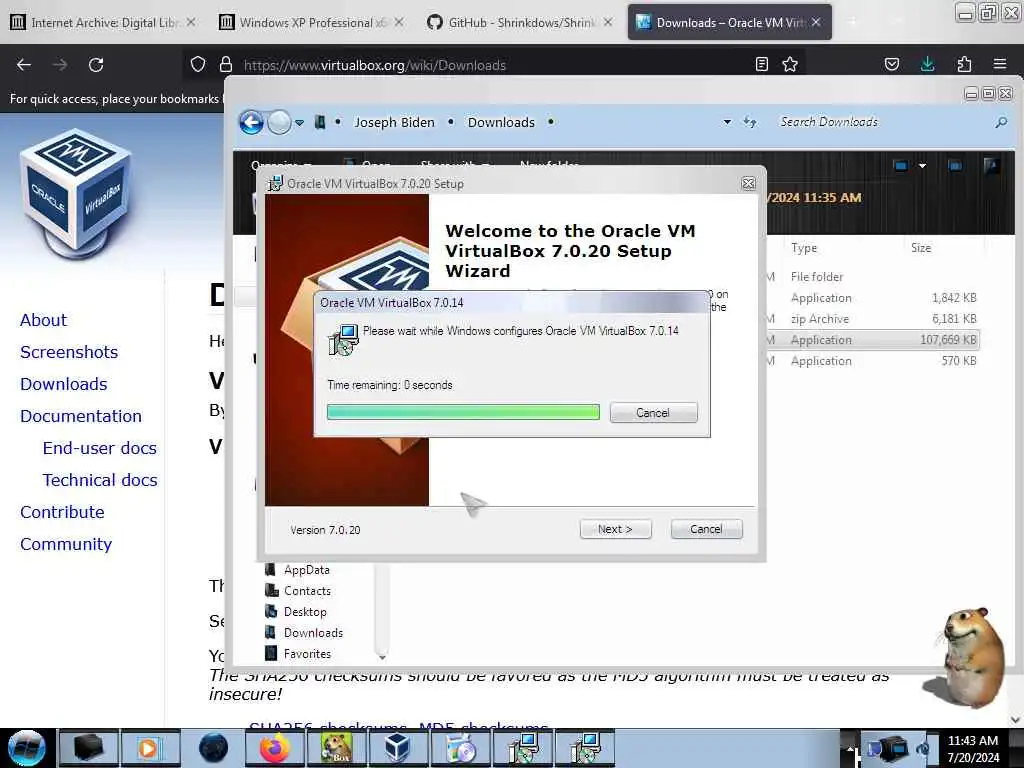Click the Search Downloads input field
Viewport: 1024px width, 768px height.
[x=882, y=122]
